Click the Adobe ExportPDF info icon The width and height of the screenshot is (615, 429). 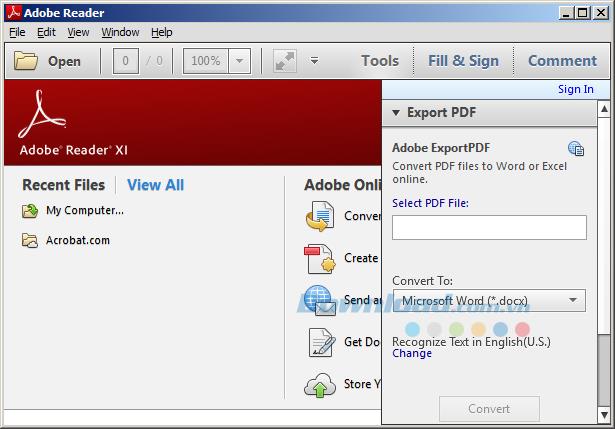coord(575,149)
